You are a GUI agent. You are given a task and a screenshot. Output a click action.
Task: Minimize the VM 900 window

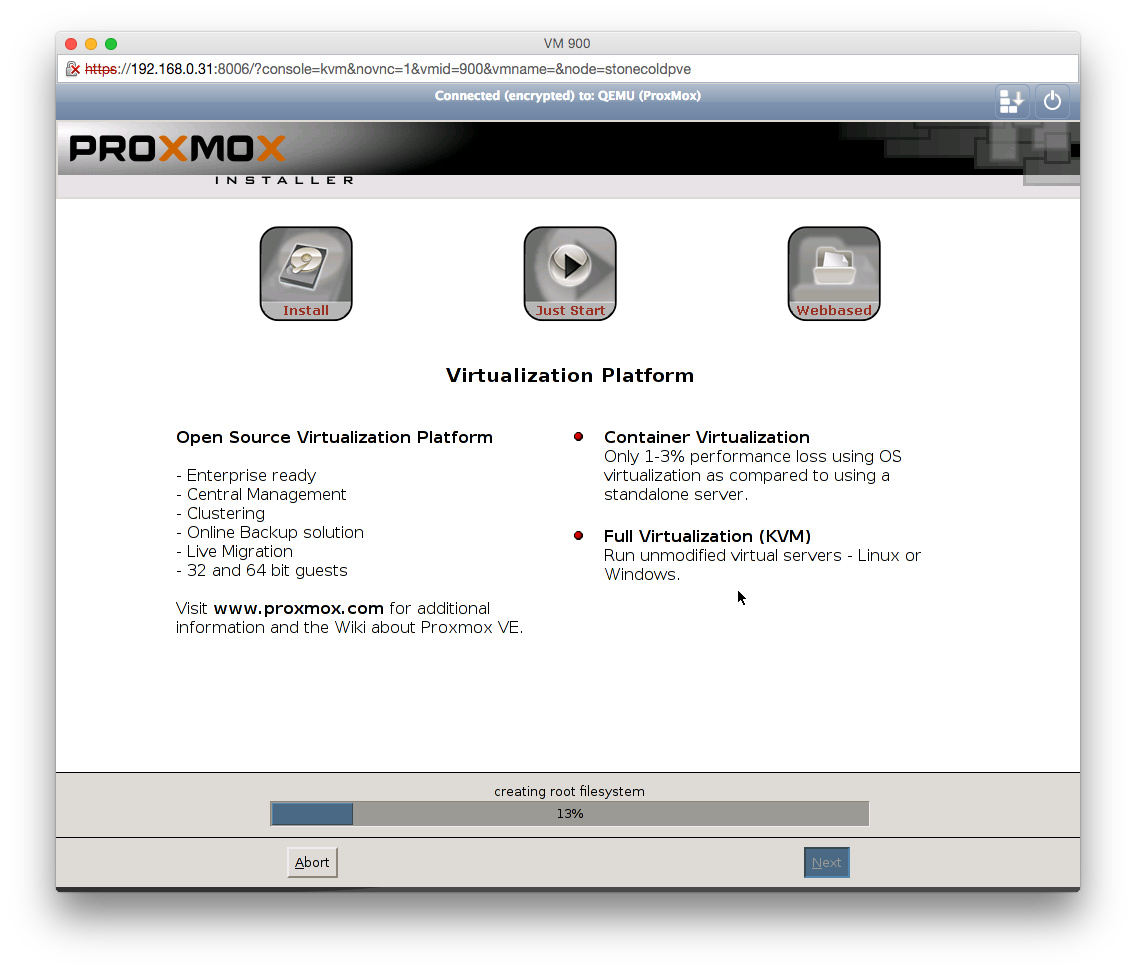(91, 44)
